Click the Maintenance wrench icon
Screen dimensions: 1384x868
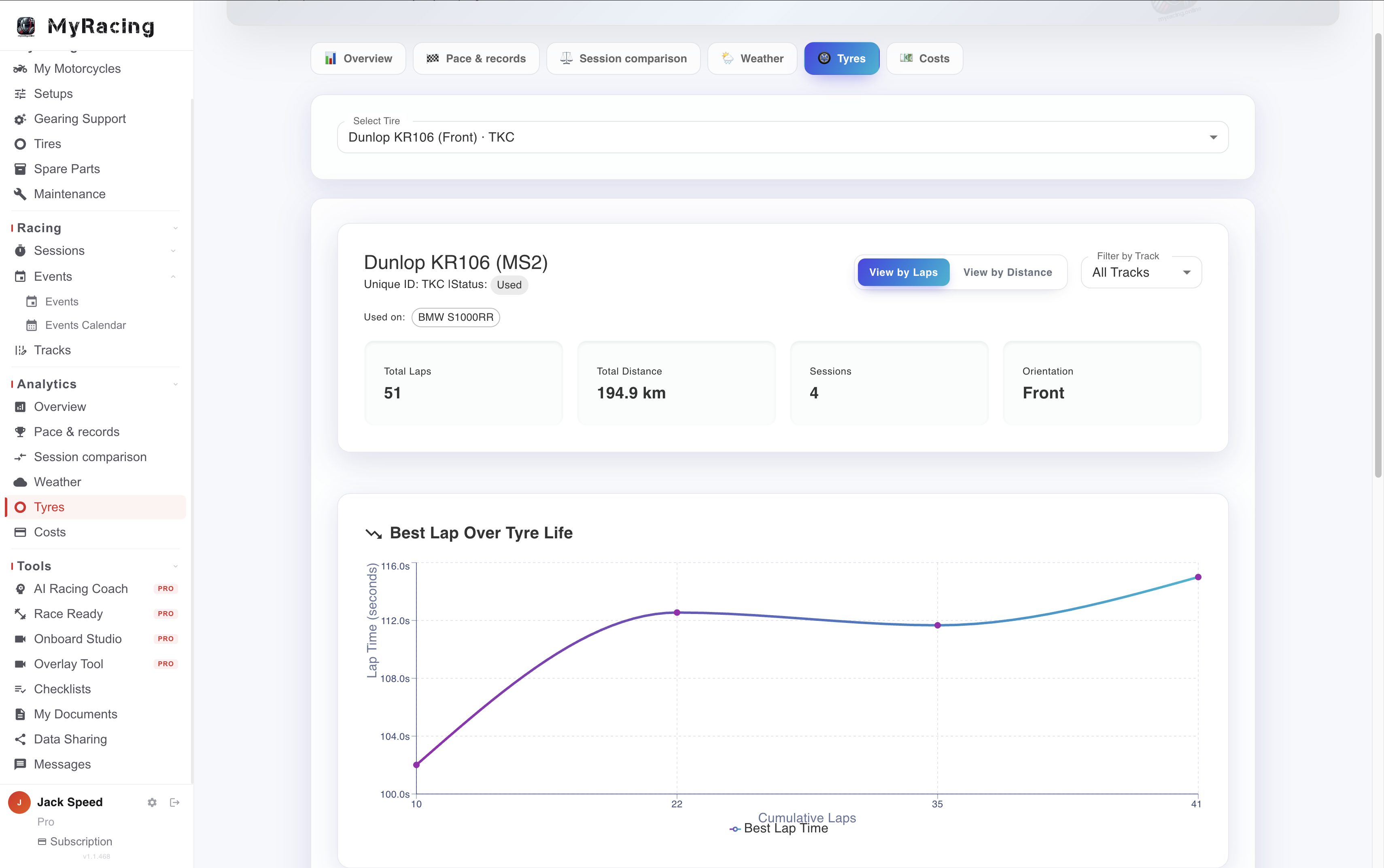(20, 194)
